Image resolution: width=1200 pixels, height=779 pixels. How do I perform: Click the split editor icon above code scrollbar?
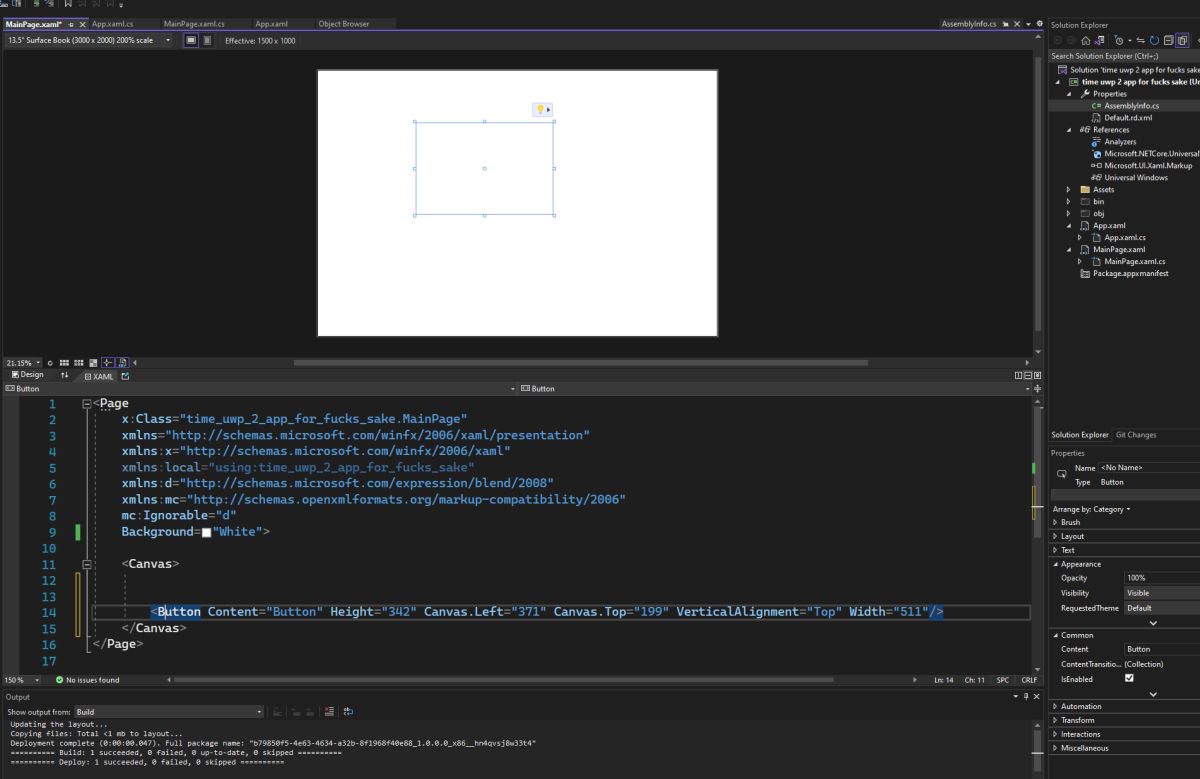[1036, 388]
